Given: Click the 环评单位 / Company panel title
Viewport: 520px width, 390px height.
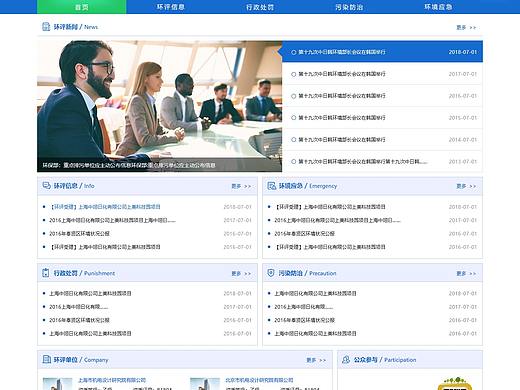Looking at the screenshot, I should [81, 360].
